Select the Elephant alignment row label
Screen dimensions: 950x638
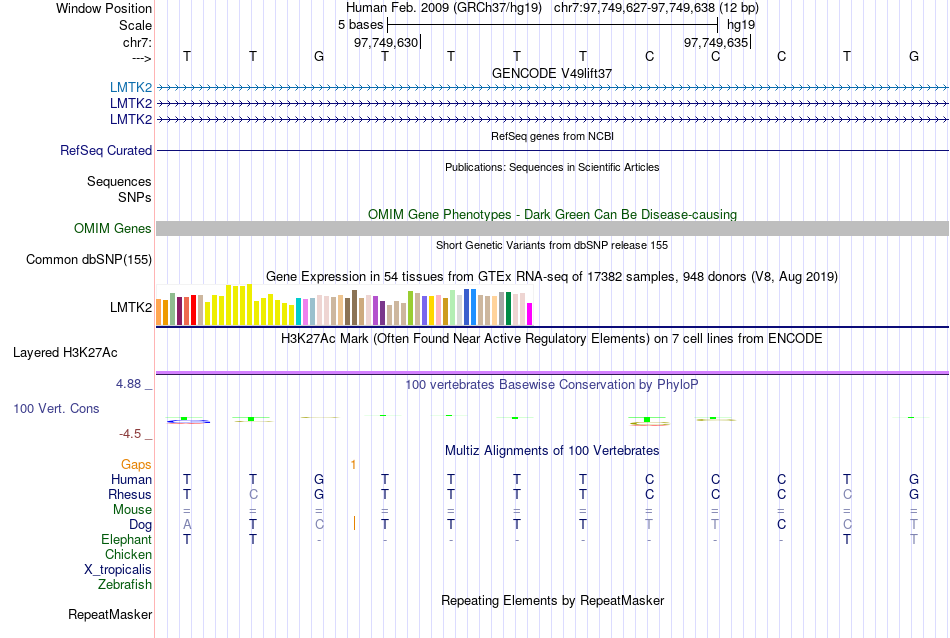click(127, 539)
